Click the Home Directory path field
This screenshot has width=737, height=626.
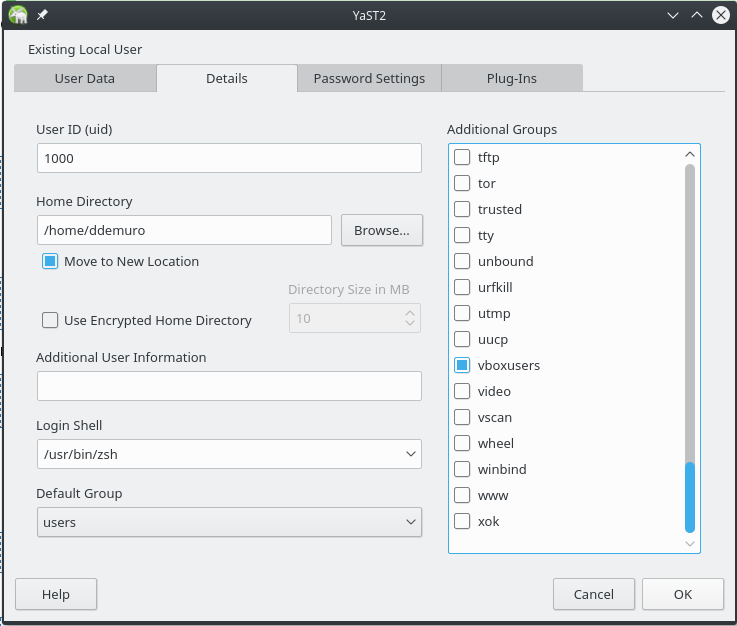click(x=184, y=230)
